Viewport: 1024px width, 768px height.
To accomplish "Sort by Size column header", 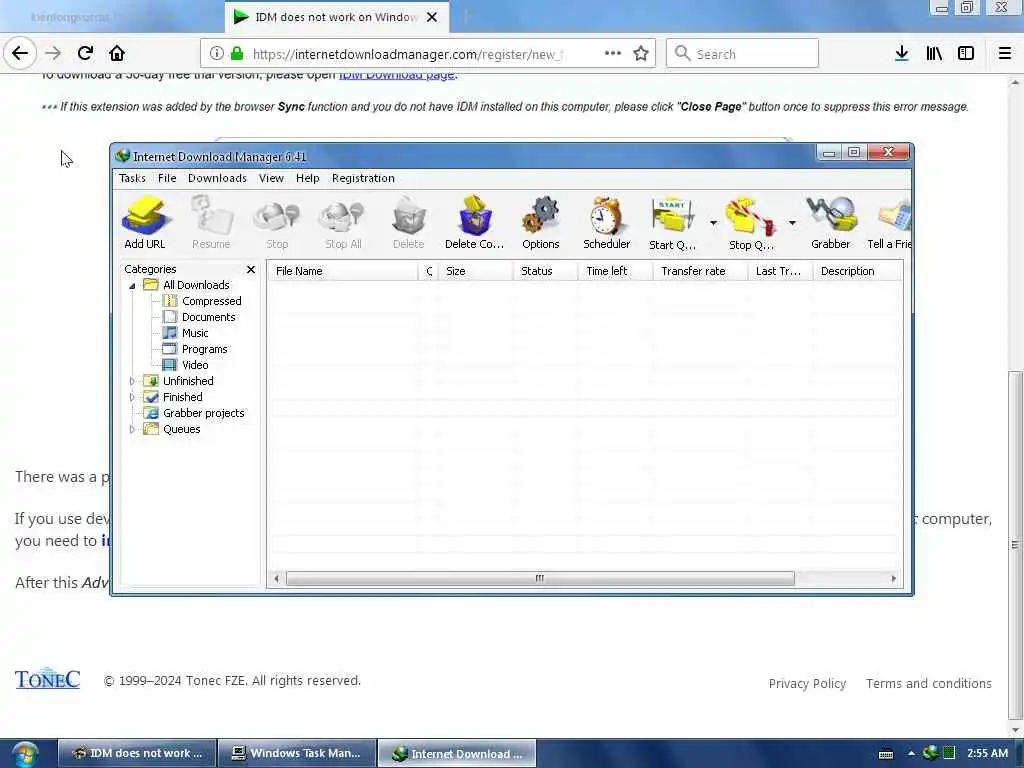I will (475, 271).
